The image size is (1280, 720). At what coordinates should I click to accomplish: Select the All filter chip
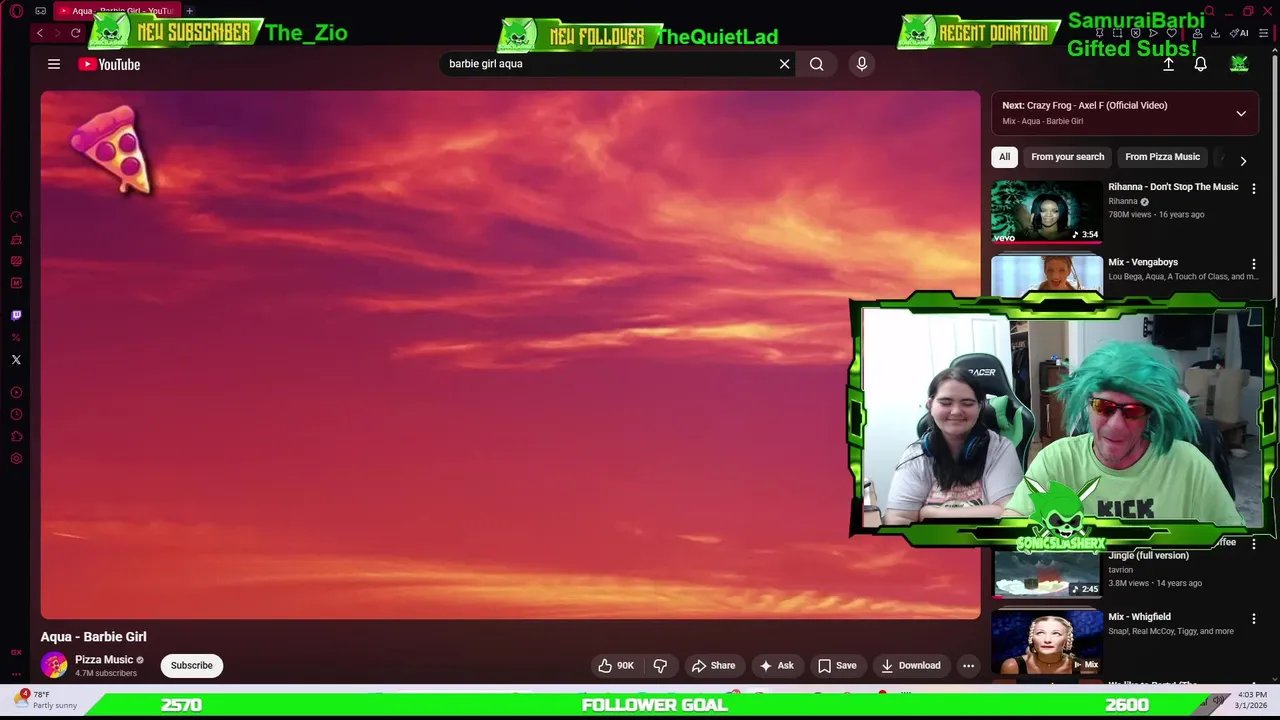click(1004, 157)
